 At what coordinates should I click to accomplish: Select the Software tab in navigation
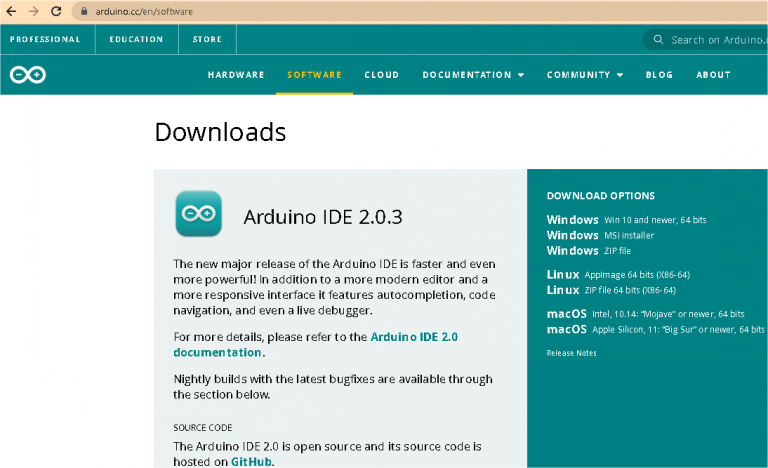point(314,75)
